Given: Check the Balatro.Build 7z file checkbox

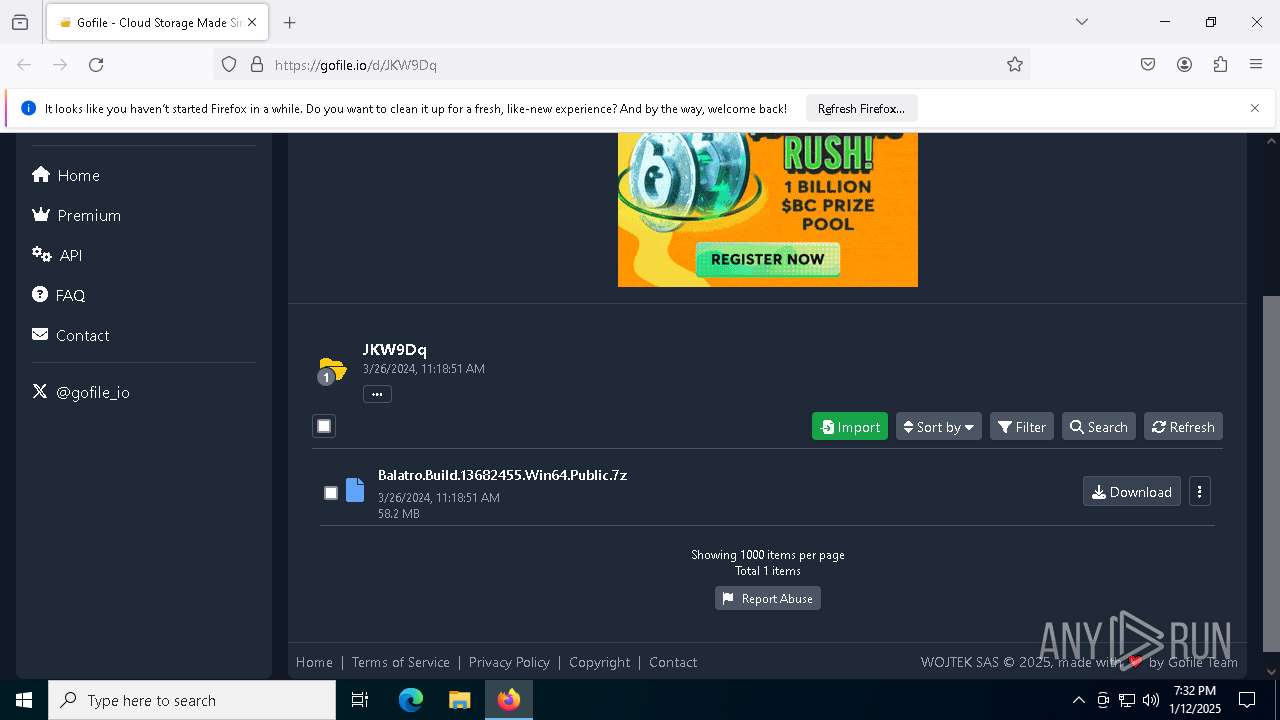Looking at the screenshot, I should (331, 493).
